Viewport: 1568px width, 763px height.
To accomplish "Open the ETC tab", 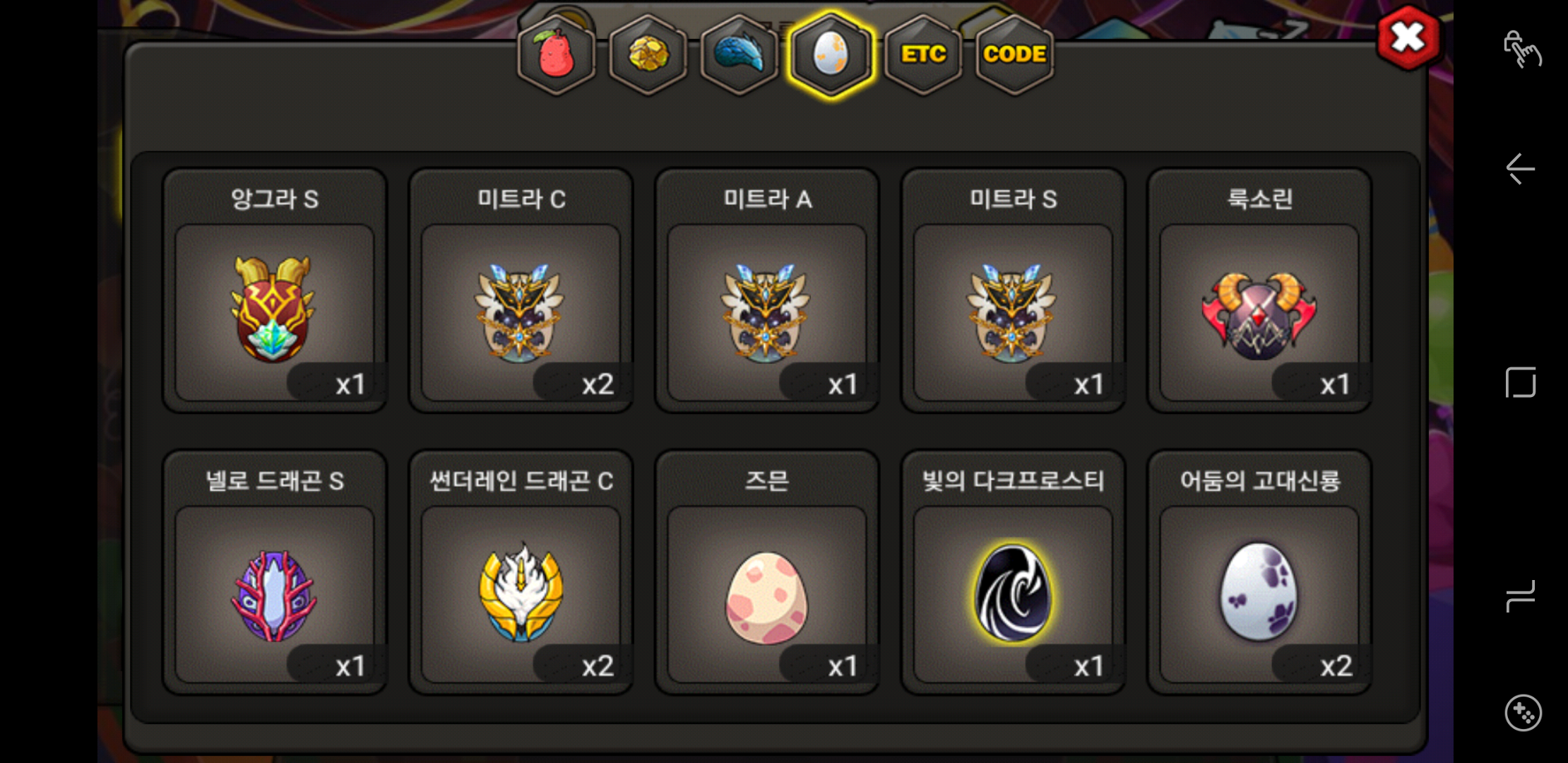I will coord(923,54).
